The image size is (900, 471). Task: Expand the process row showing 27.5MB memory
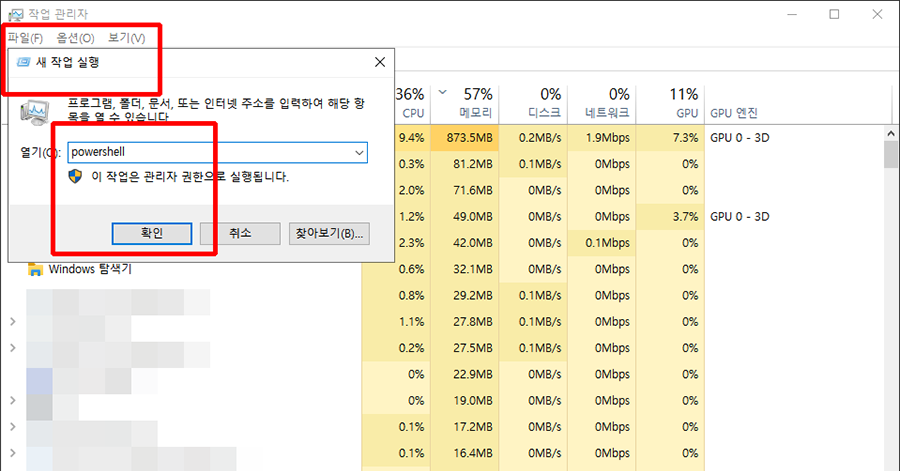[13, 348]
